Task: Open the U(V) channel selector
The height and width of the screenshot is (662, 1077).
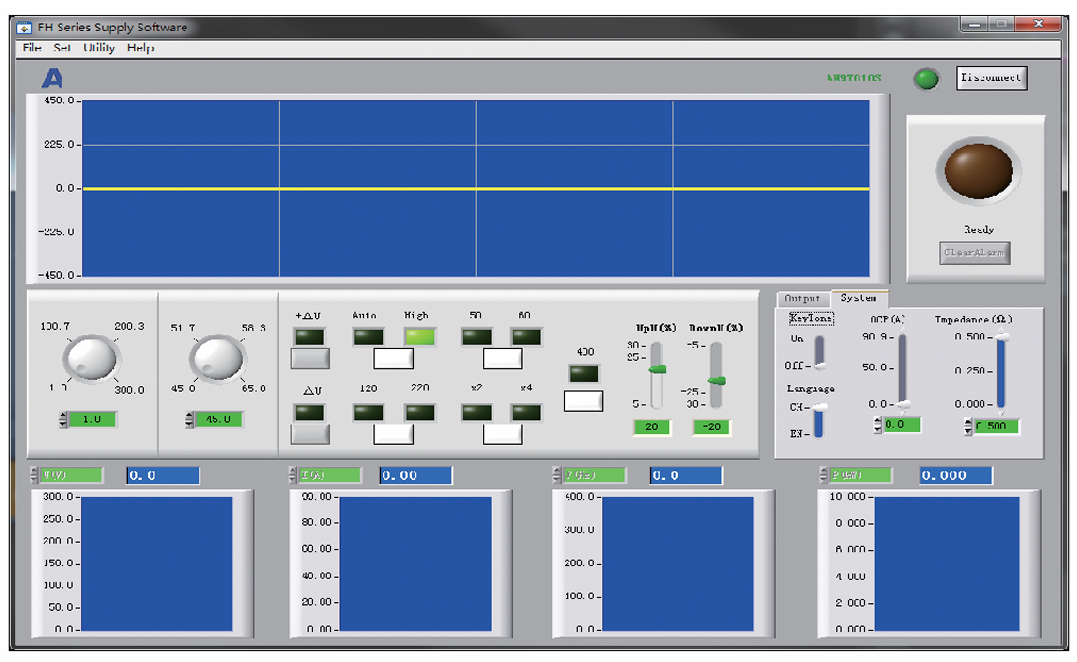Action: [70, 475]
